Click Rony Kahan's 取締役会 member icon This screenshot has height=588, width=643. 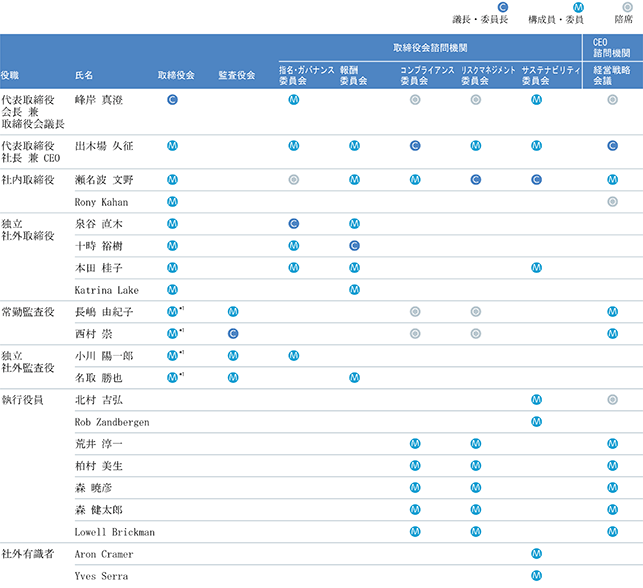[172, 201]
